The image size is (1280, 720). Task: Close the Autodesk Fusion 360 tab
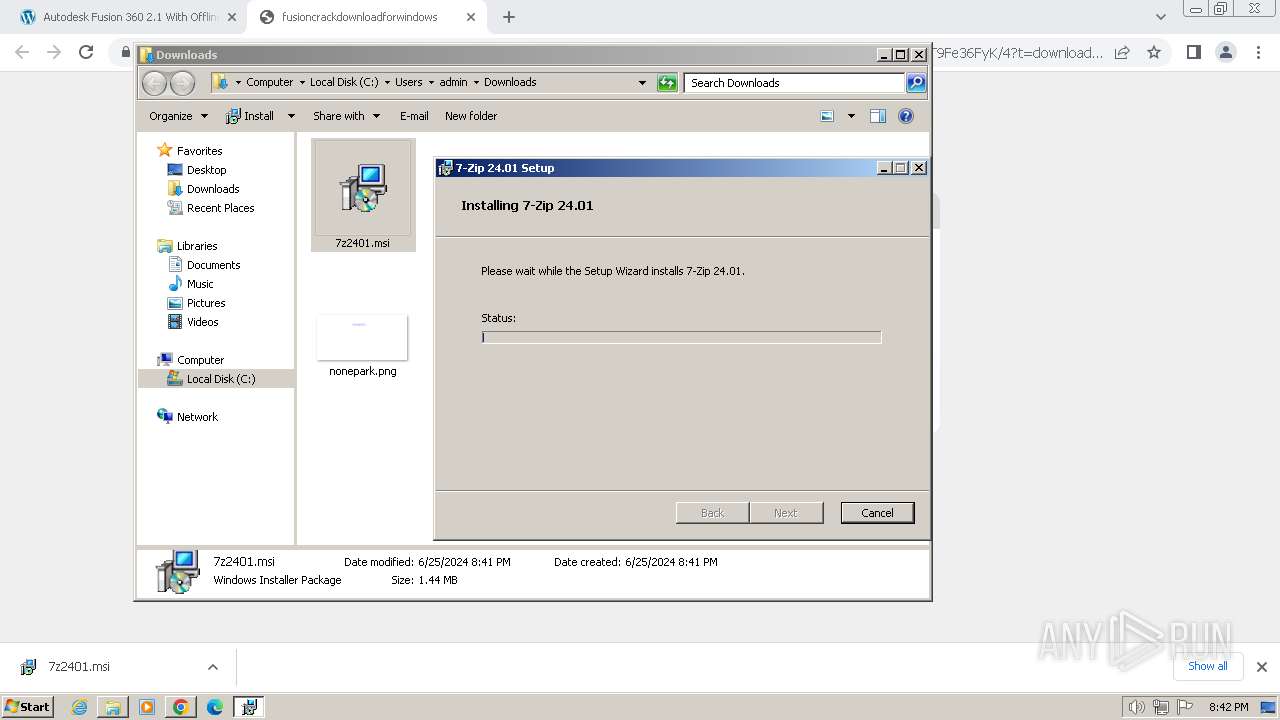232,17
